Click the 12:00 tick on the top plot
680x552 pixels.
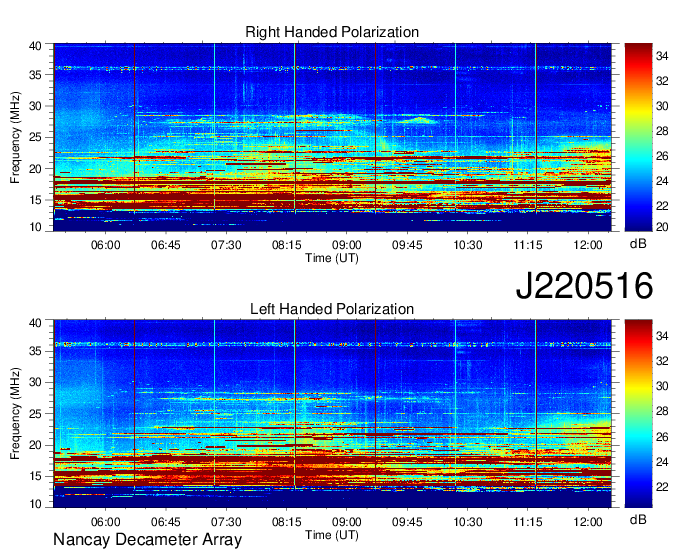coord(588,245)
